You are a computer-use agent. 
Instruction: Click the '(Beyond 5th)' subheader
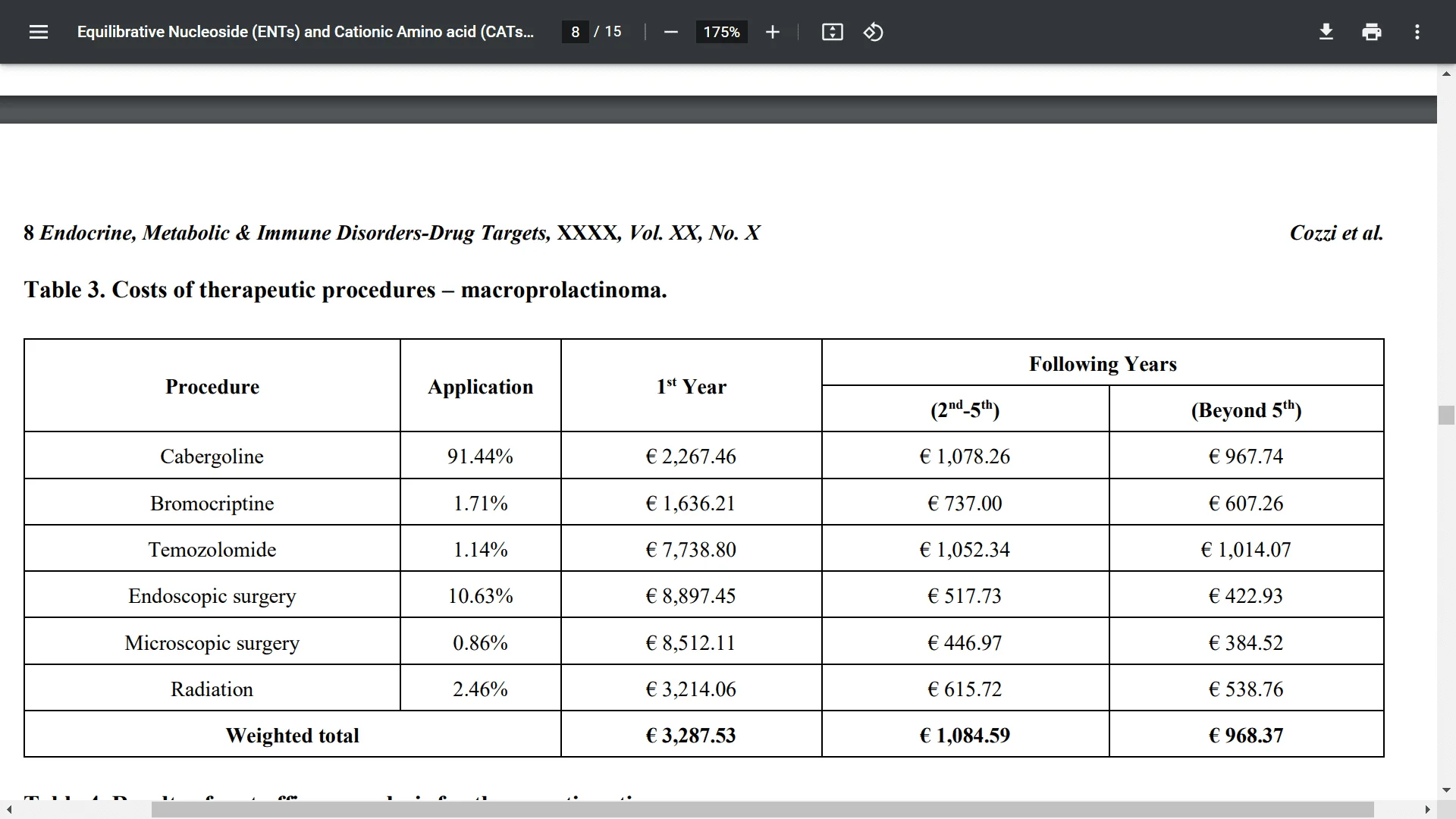[1246, 409]
